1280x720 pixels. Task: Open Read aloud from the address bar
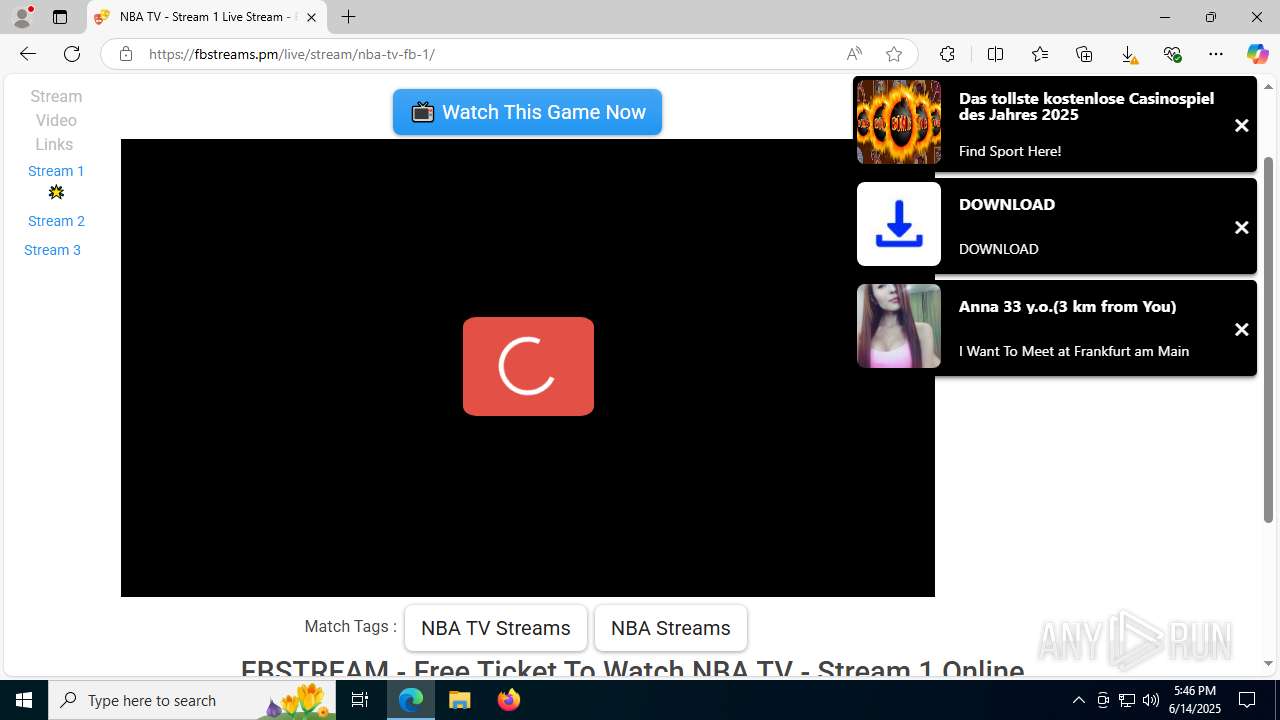[854, 54]
